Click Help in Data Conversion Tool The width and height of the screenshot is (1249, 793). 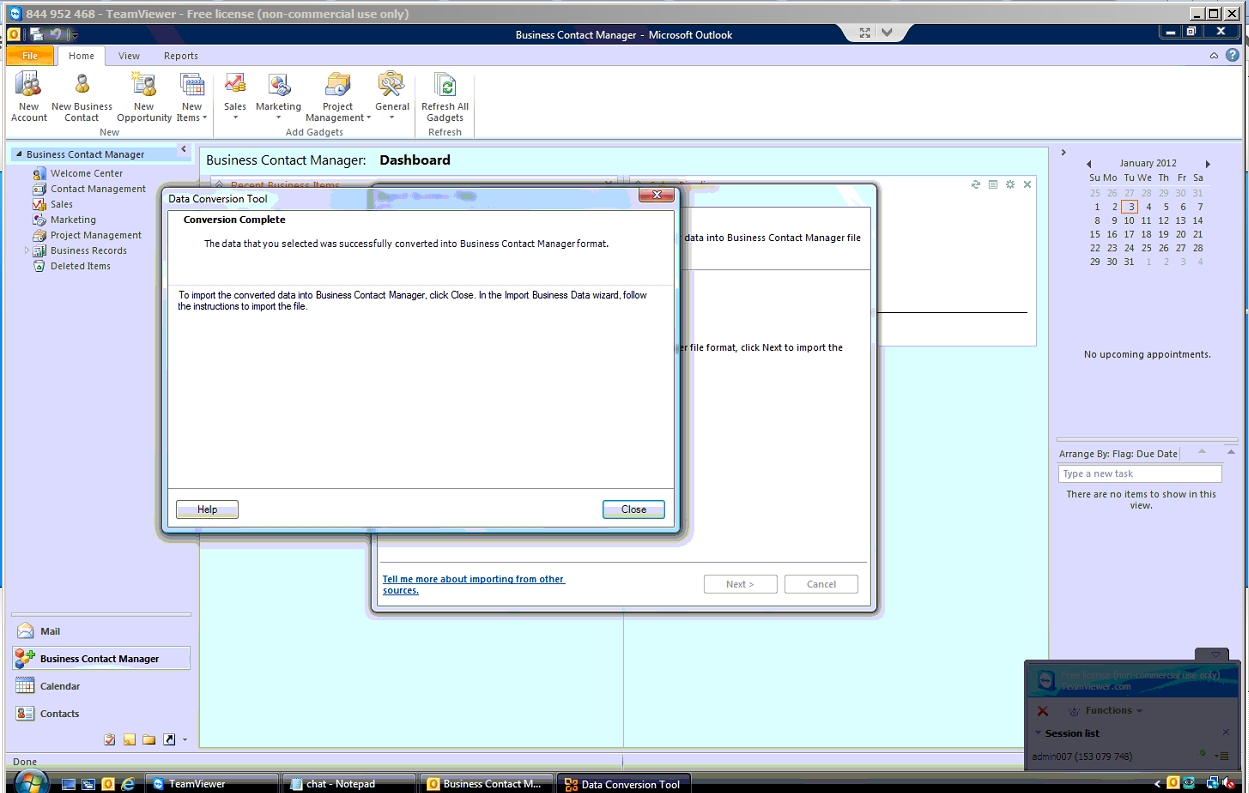pos(207,509)
